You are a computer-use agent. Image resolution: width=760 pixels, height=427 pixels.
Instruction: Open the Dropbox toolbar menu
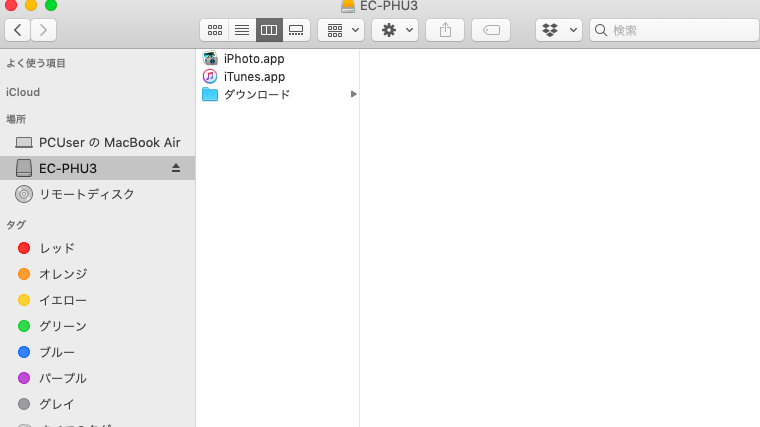coord(559,30)
